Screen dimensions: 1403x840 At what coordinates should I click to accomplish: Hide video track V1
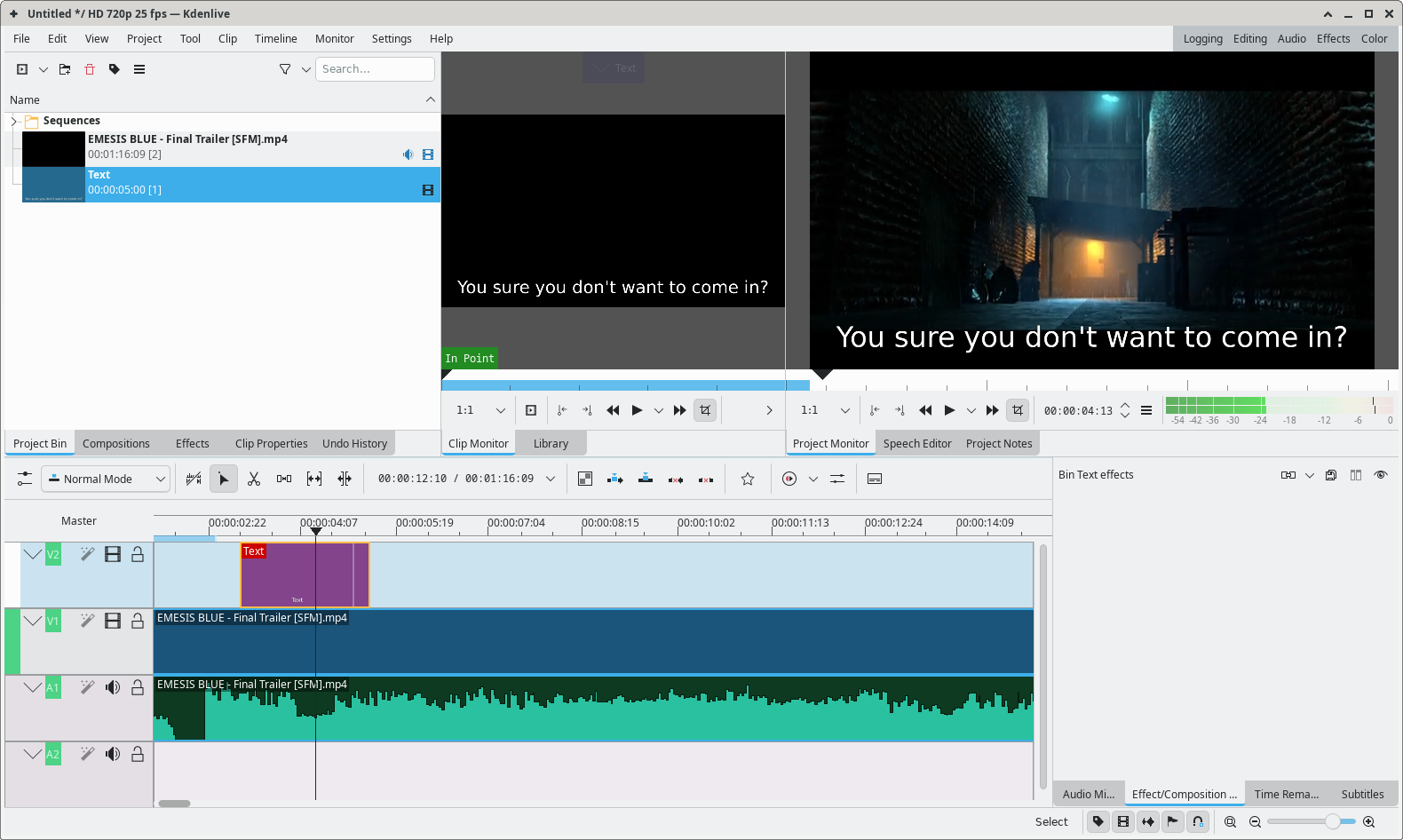tap(113, 621)
